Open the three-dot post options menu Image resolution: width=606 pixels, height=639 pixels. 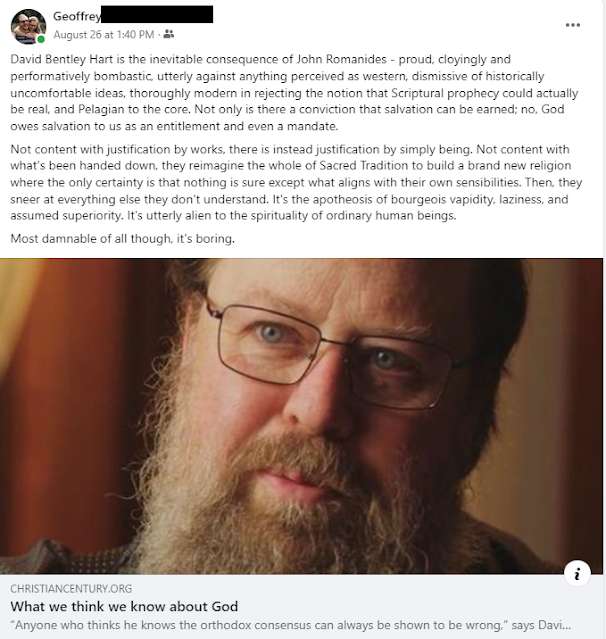tap(573, 25)
